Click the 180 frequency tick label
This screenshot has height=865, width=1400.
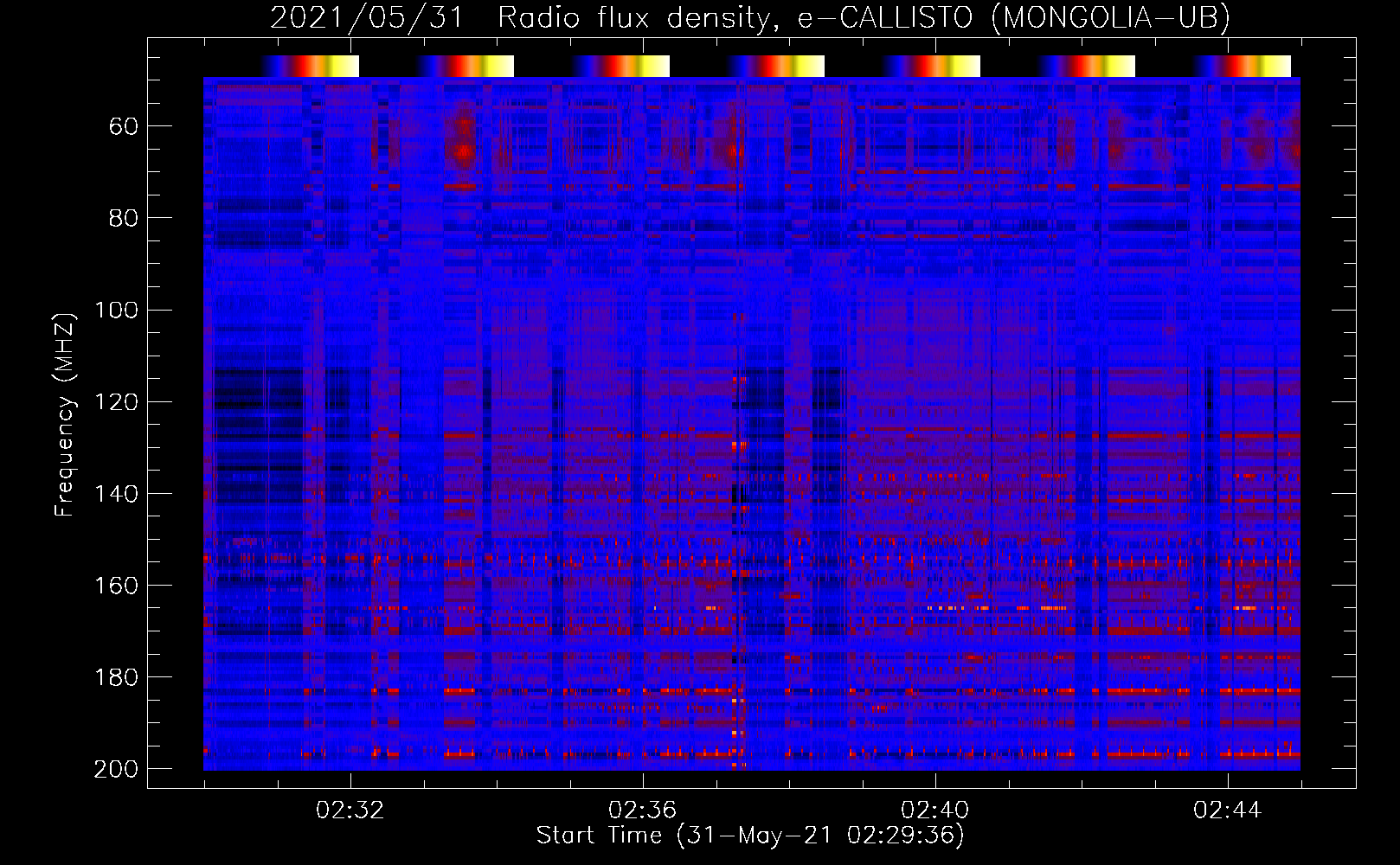click(x=116, y=676)
